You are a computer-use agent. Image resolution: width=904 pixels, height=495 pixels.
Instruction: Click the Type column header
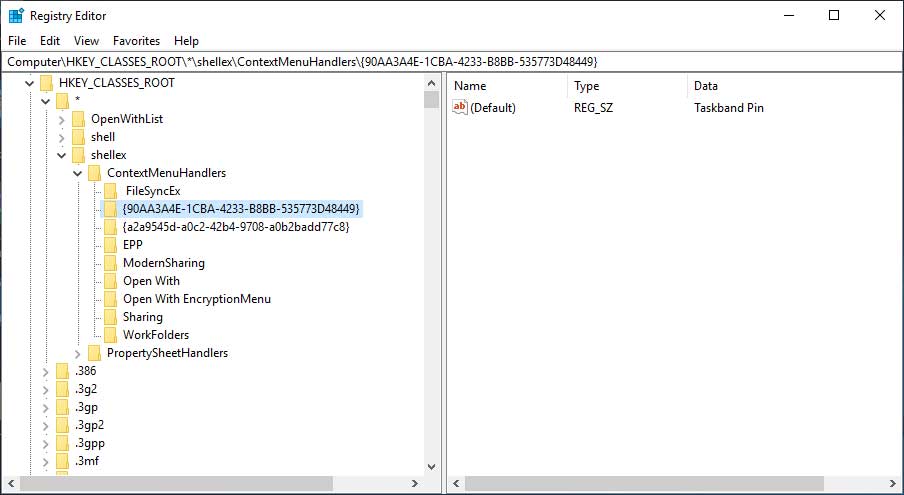tap(587, 86)
